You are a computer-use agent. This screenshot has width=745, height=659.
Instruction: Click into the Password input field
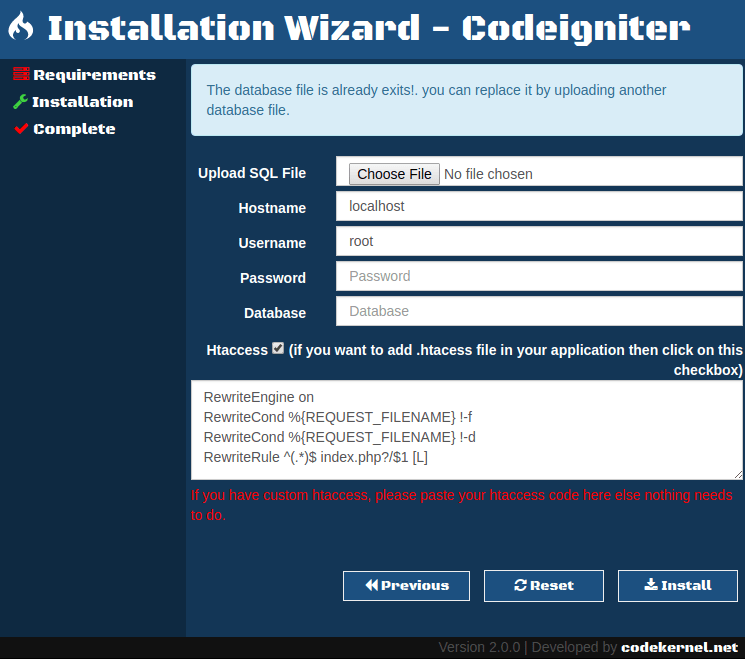click(539, 276)
